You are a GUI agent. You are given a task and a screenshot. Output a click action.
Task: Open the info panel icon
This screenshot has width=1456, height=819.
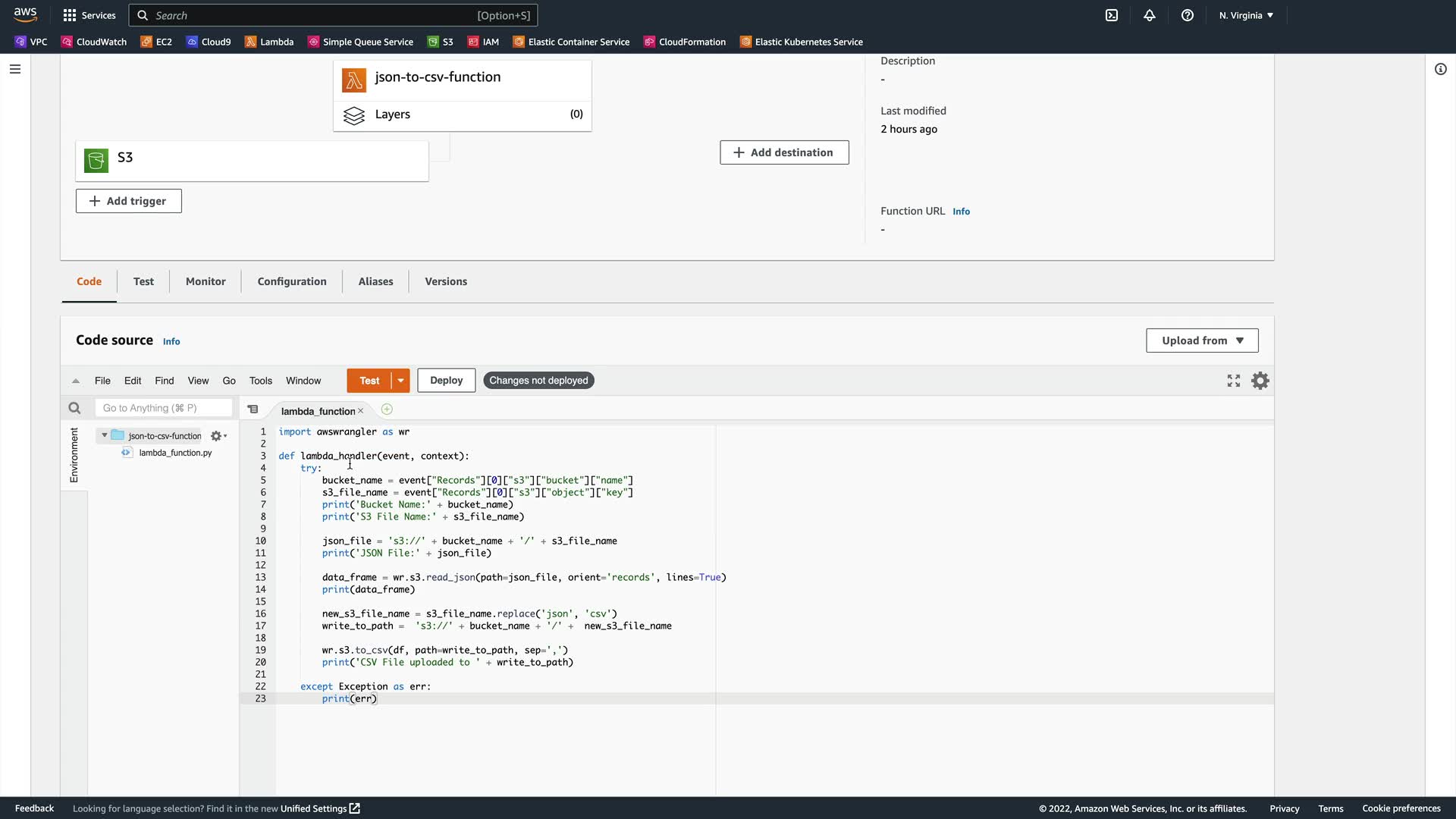click(x=1441, y=69)
